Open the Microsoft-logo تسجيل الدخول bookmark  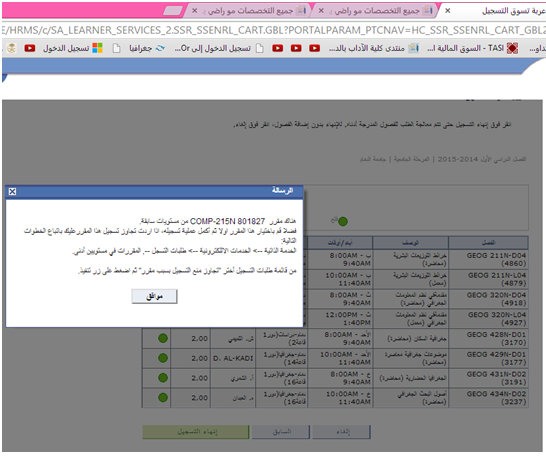coord(72,48)
